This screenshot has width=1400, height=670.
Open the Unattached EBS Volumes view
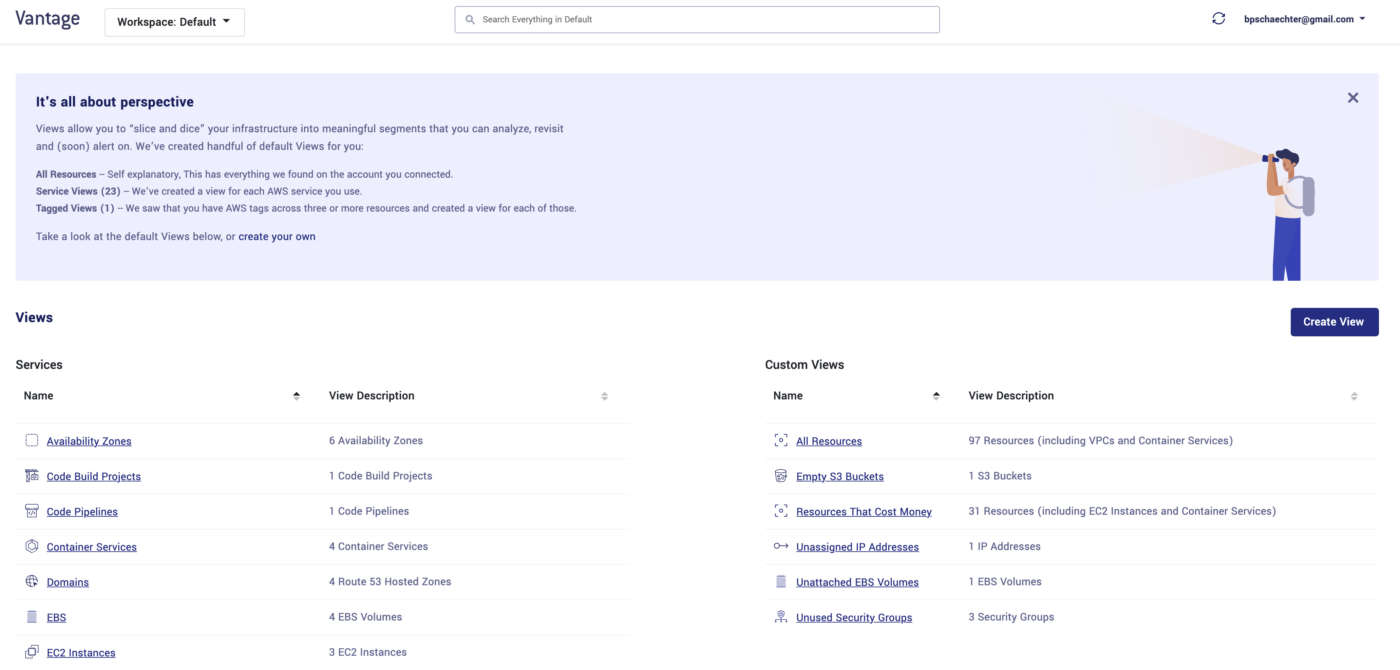pos(857,582)
